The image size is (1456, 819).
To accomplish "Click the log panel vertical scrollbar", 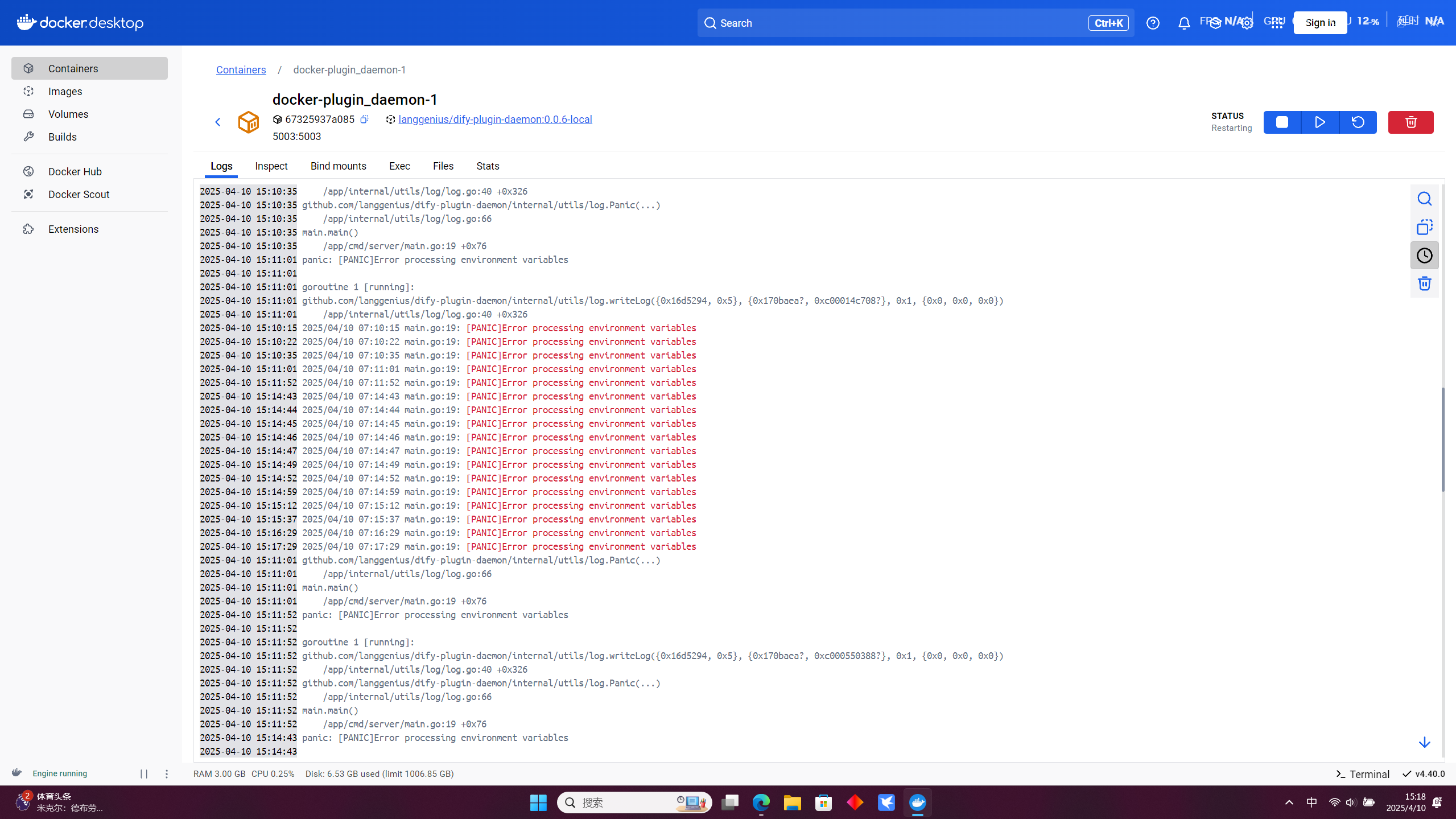I will (1443, 438).
